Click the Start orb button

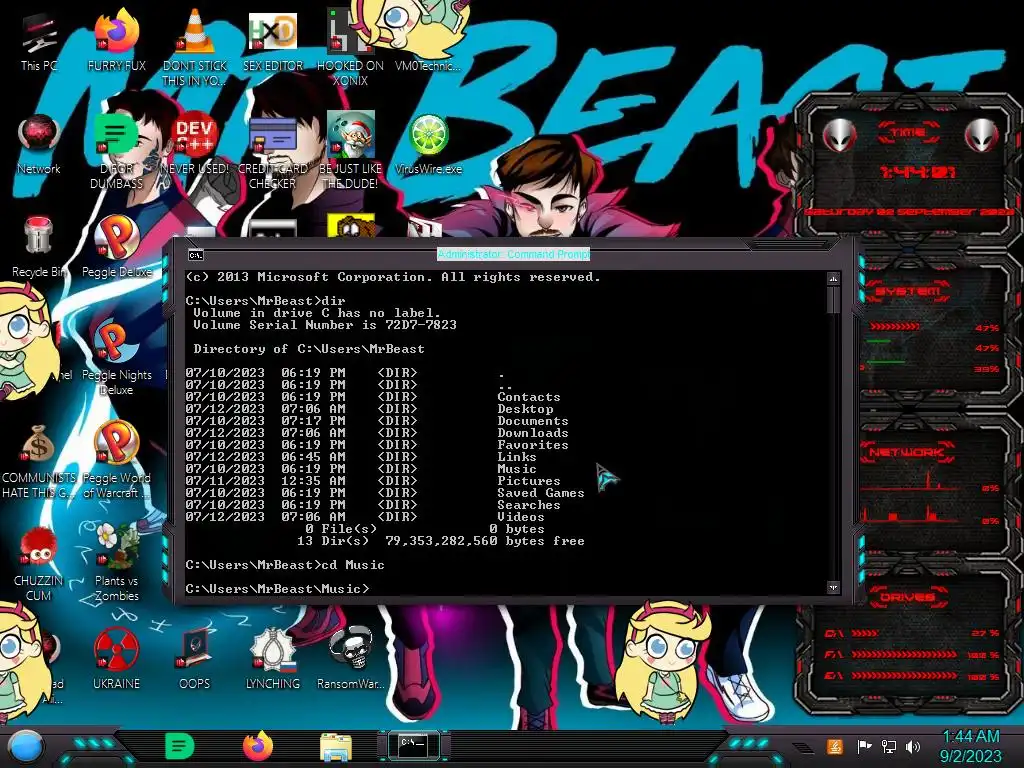click(26, 746)
